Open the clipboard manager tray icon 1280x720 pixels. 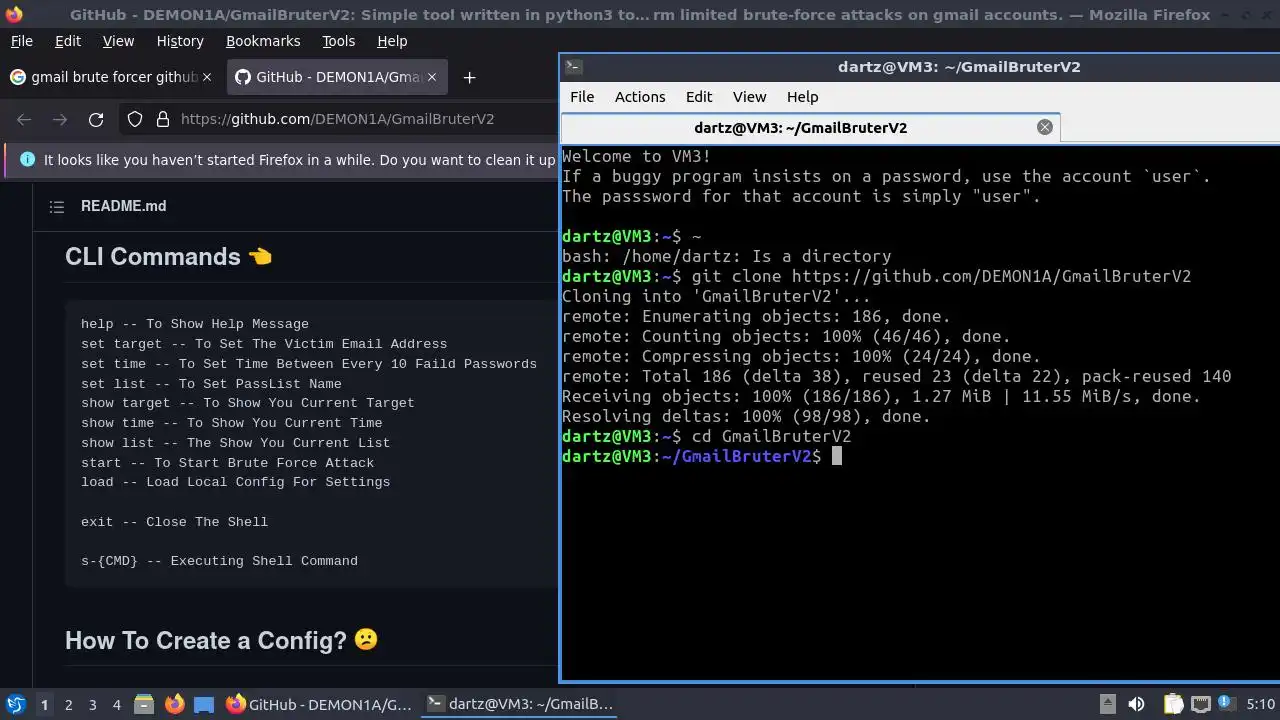(1173, 704)
